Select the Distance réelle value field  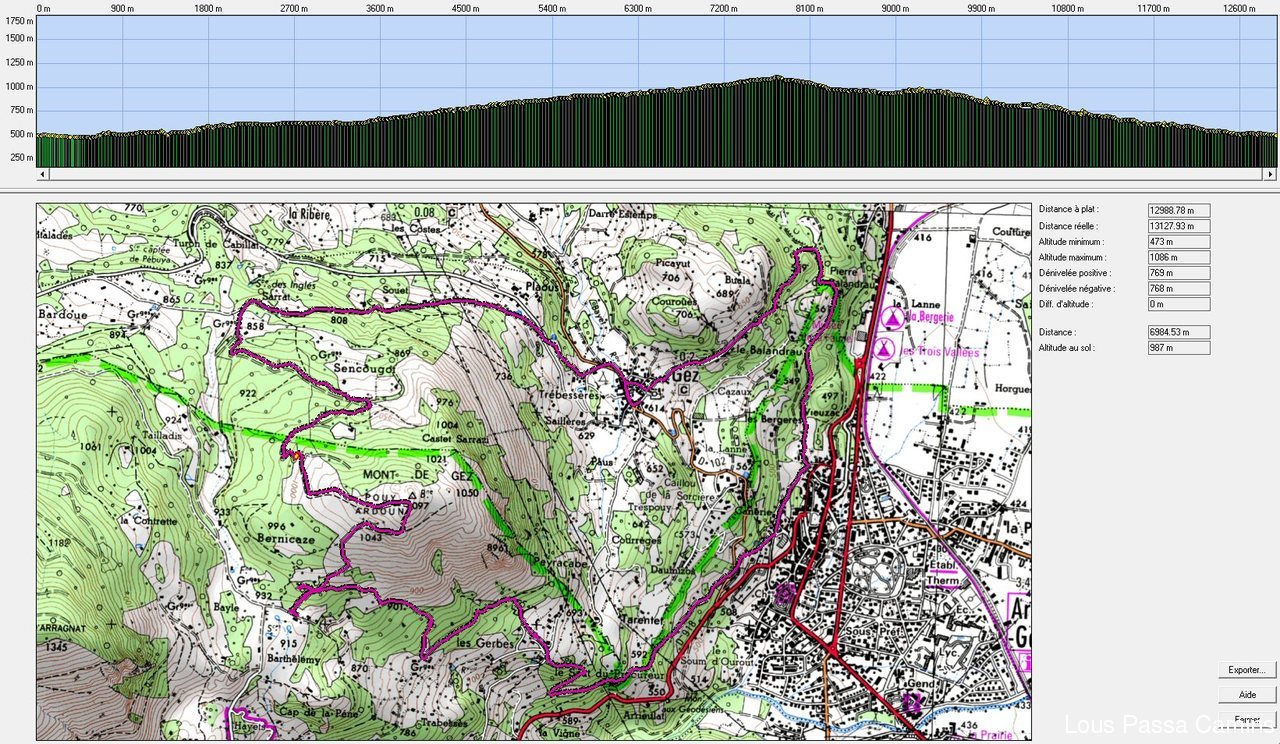coord(1179,226)
